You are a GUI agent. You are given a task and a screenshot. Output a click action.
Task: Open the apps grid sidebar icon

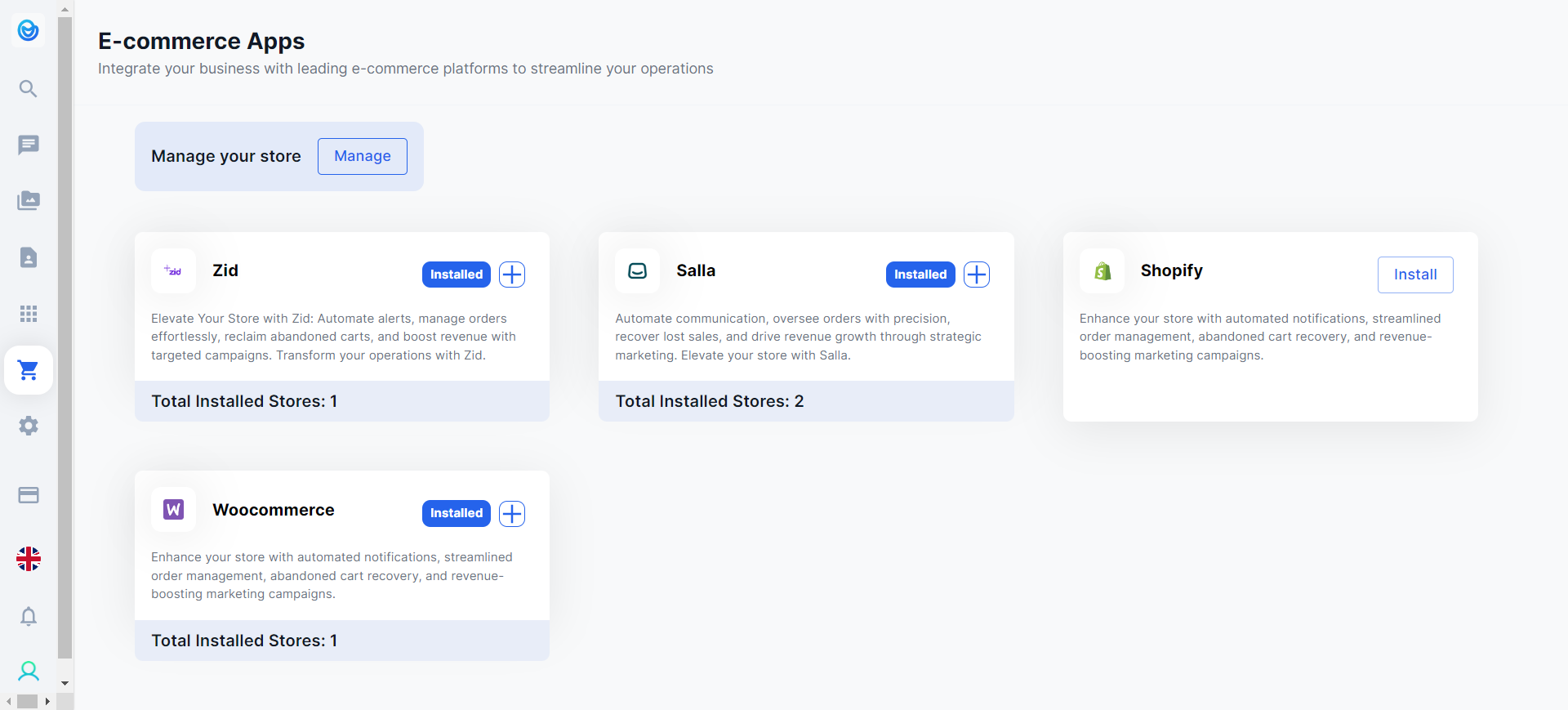click(29, 314)
